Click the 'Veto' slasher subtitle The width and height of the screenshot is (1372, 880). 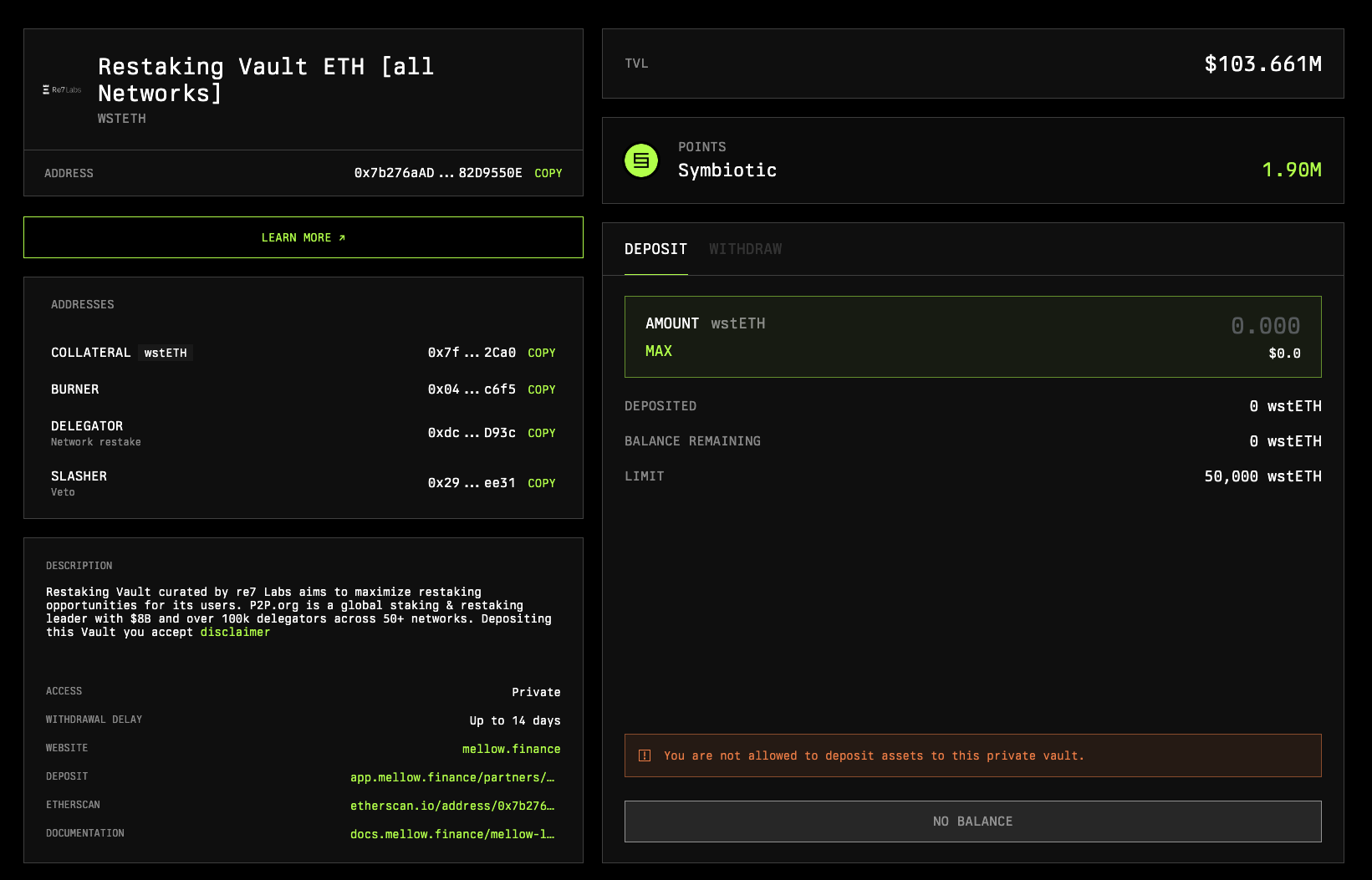[x=63, y=492]
